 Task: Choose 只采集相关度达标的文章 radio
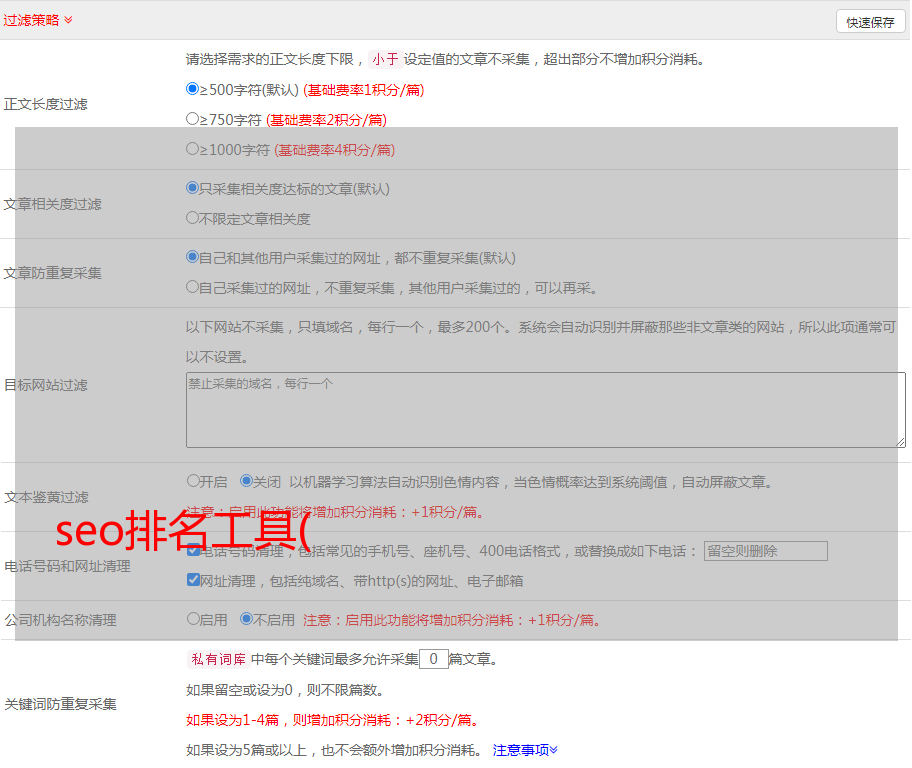coord(192,188)
